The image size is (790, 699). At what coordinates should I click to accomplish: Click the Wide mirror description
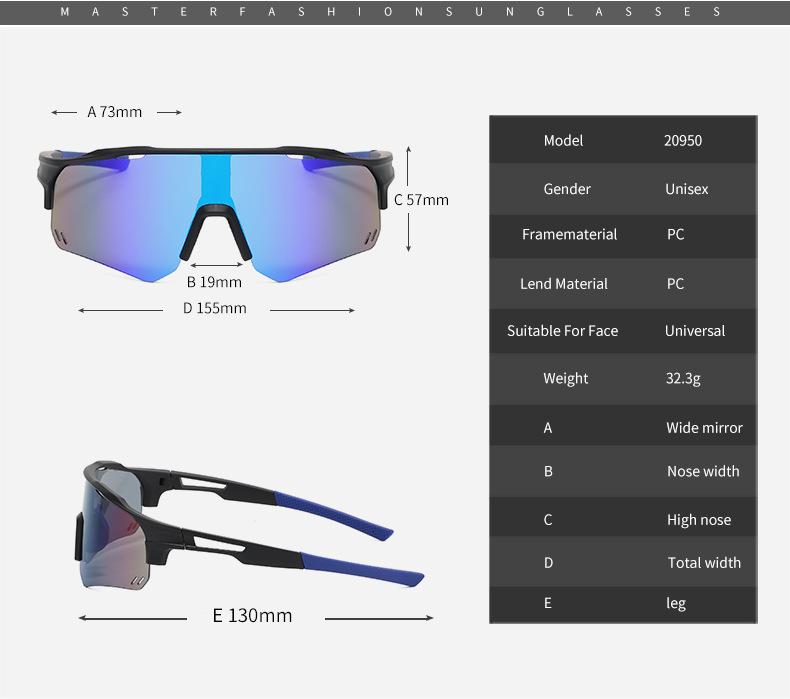click(x=704, y=428)
